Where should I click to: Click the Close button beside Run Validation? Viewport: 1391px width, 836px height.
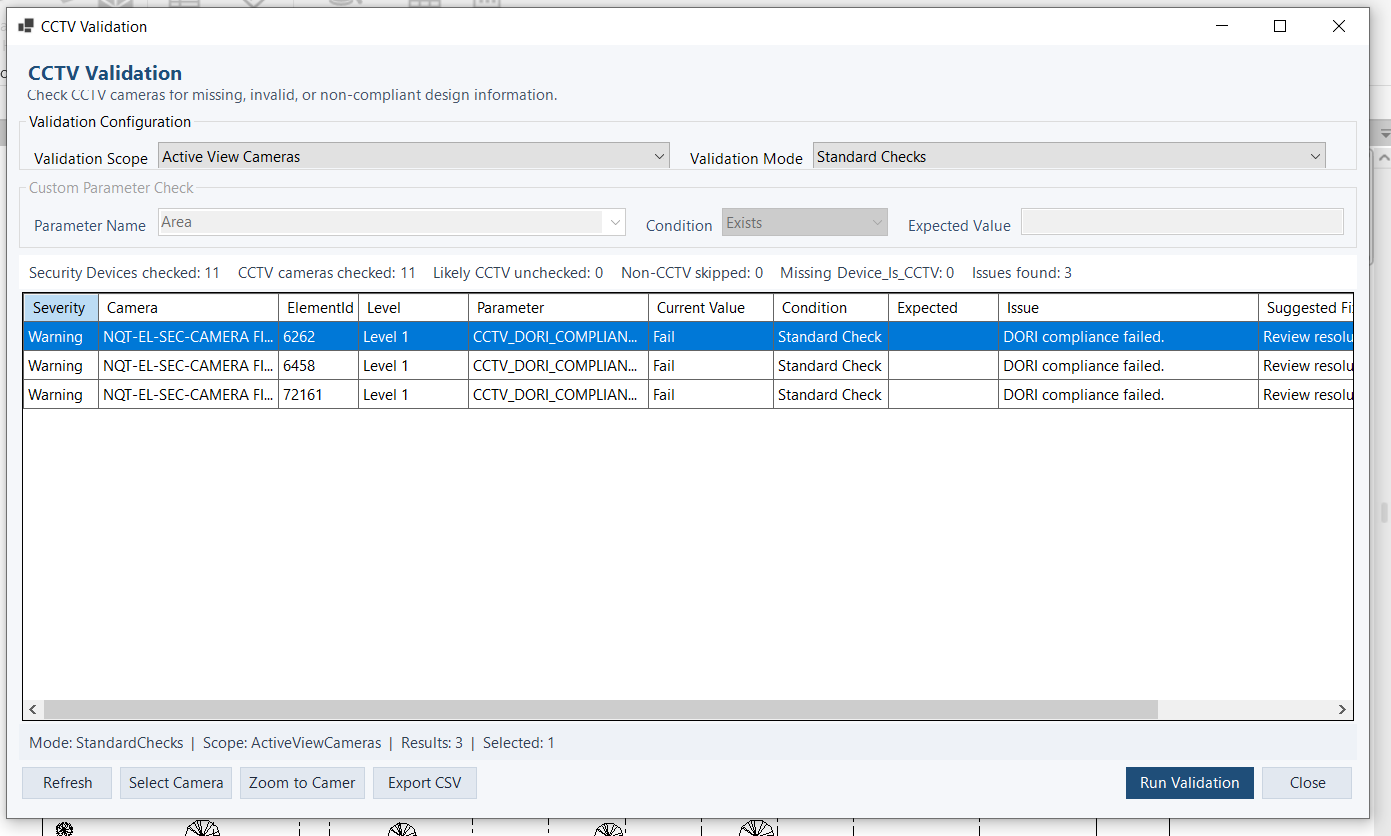click(x=1307, y=783)
